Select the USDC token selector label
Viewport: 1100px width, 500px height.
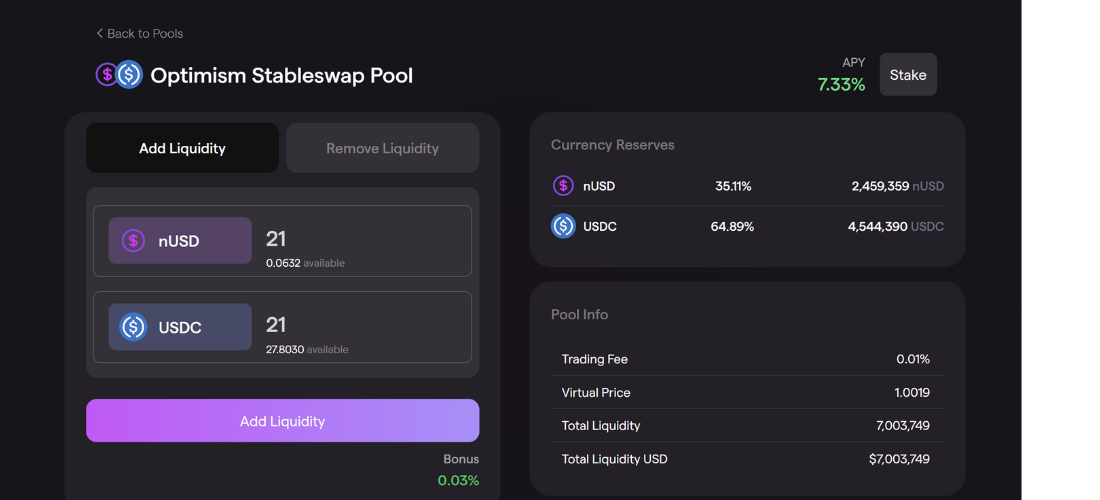[180, 327]
